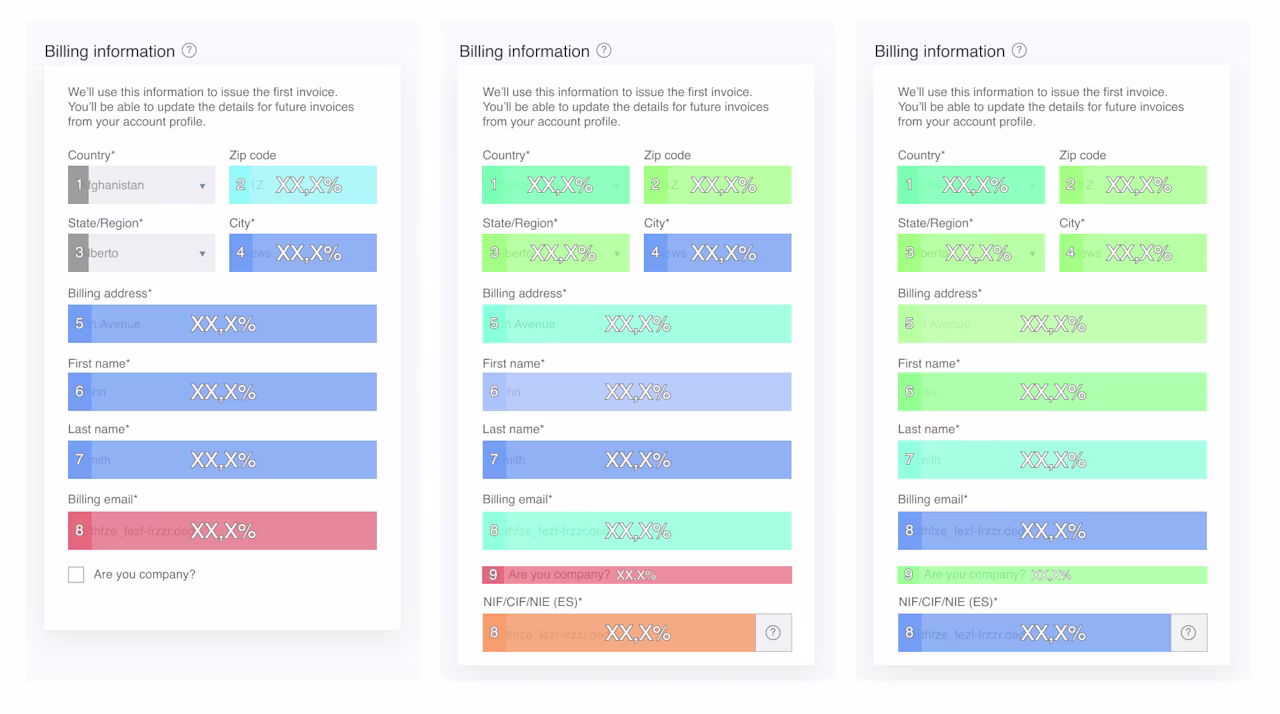This screenshot has height=714, width=1280.
Task: Click City field in middle panel
Action: (x=718, y=253)
